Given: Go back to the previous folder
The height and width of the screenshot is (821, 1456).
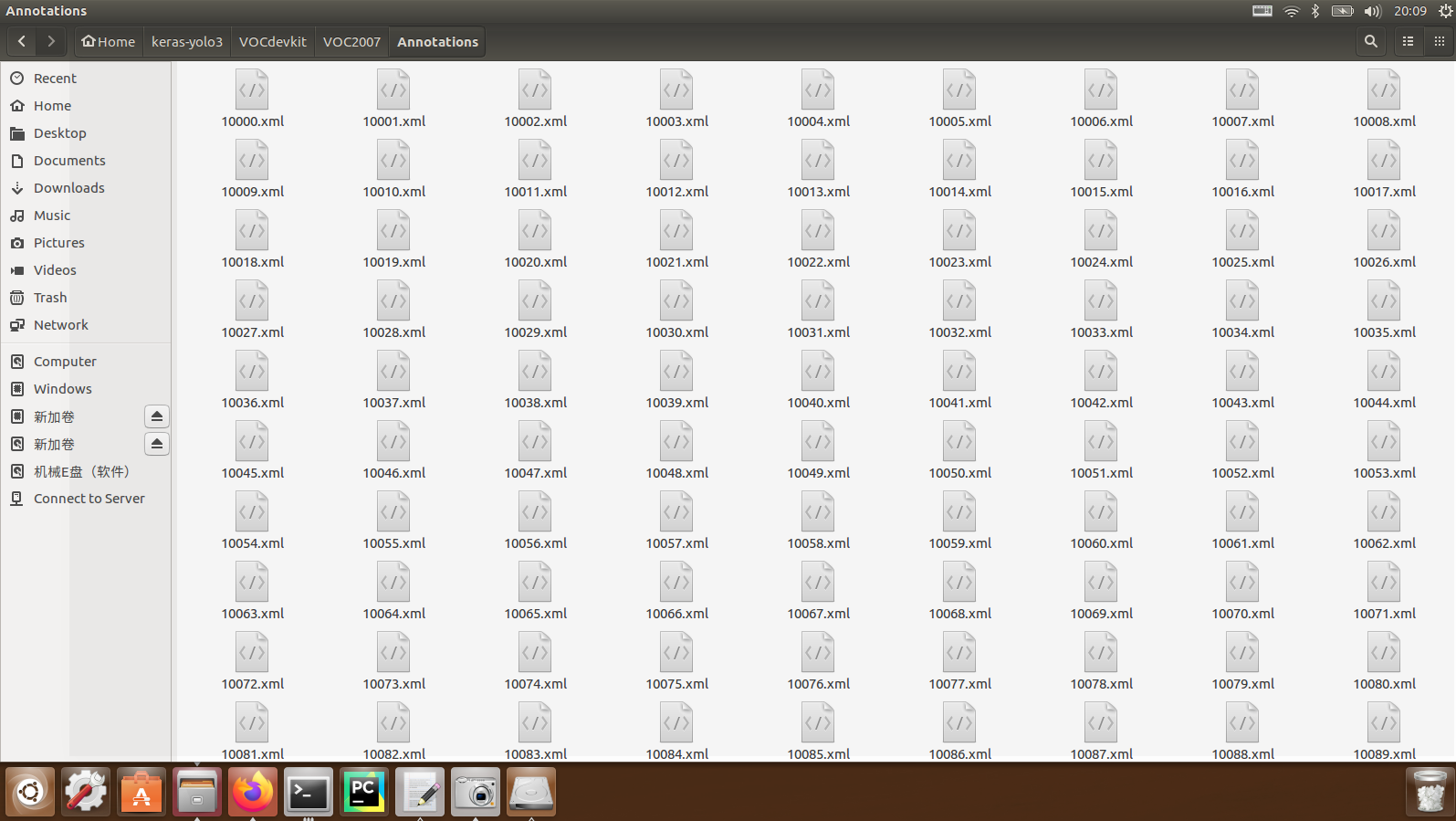Looking at the screenshot, I should [22, 41].
